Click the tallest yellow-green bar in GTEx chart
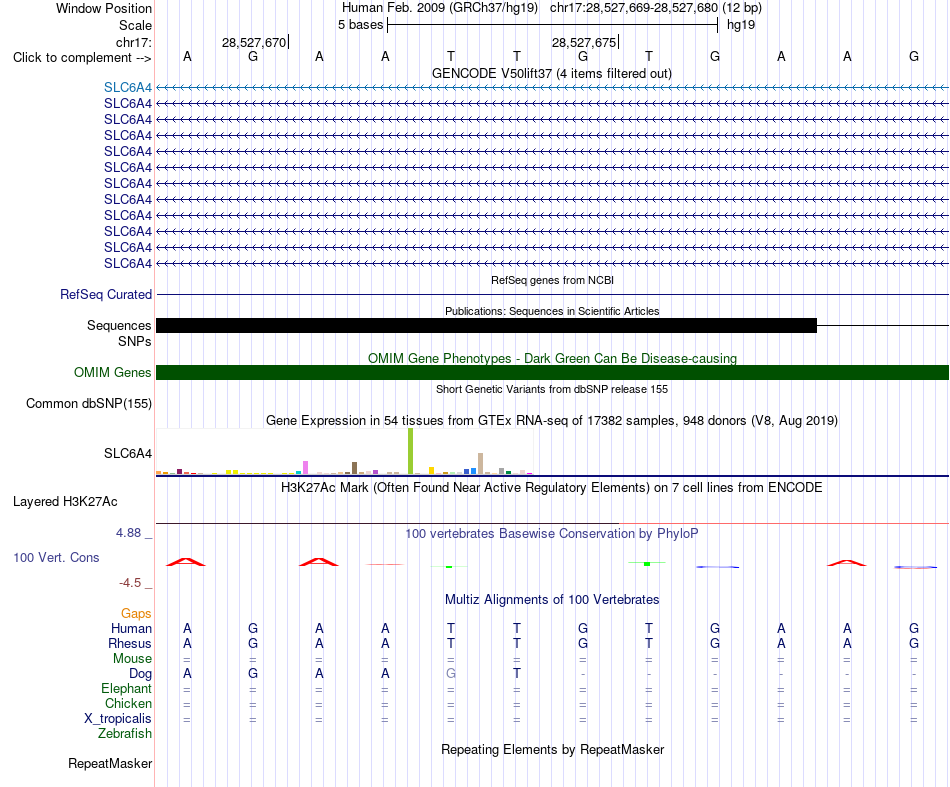Screen dimensions: 950x787 pyautogui.click(x=411, y=451)
